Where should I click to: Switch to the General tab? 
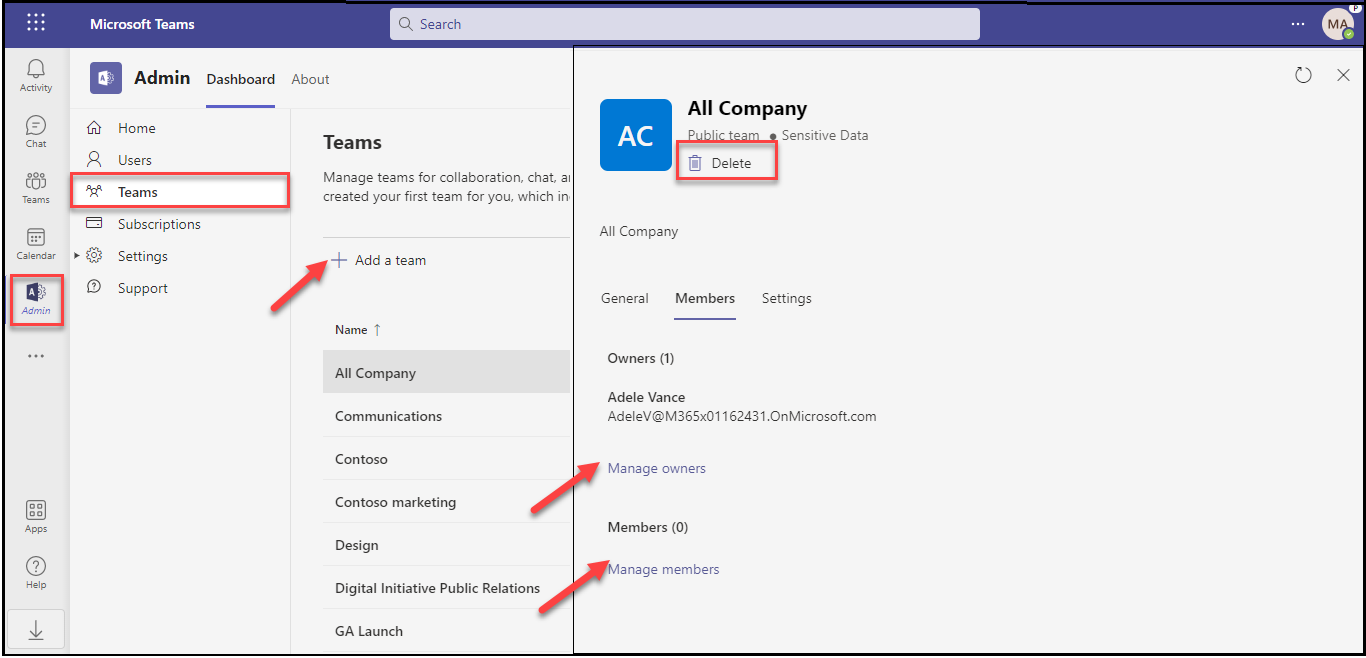(624, 298)
